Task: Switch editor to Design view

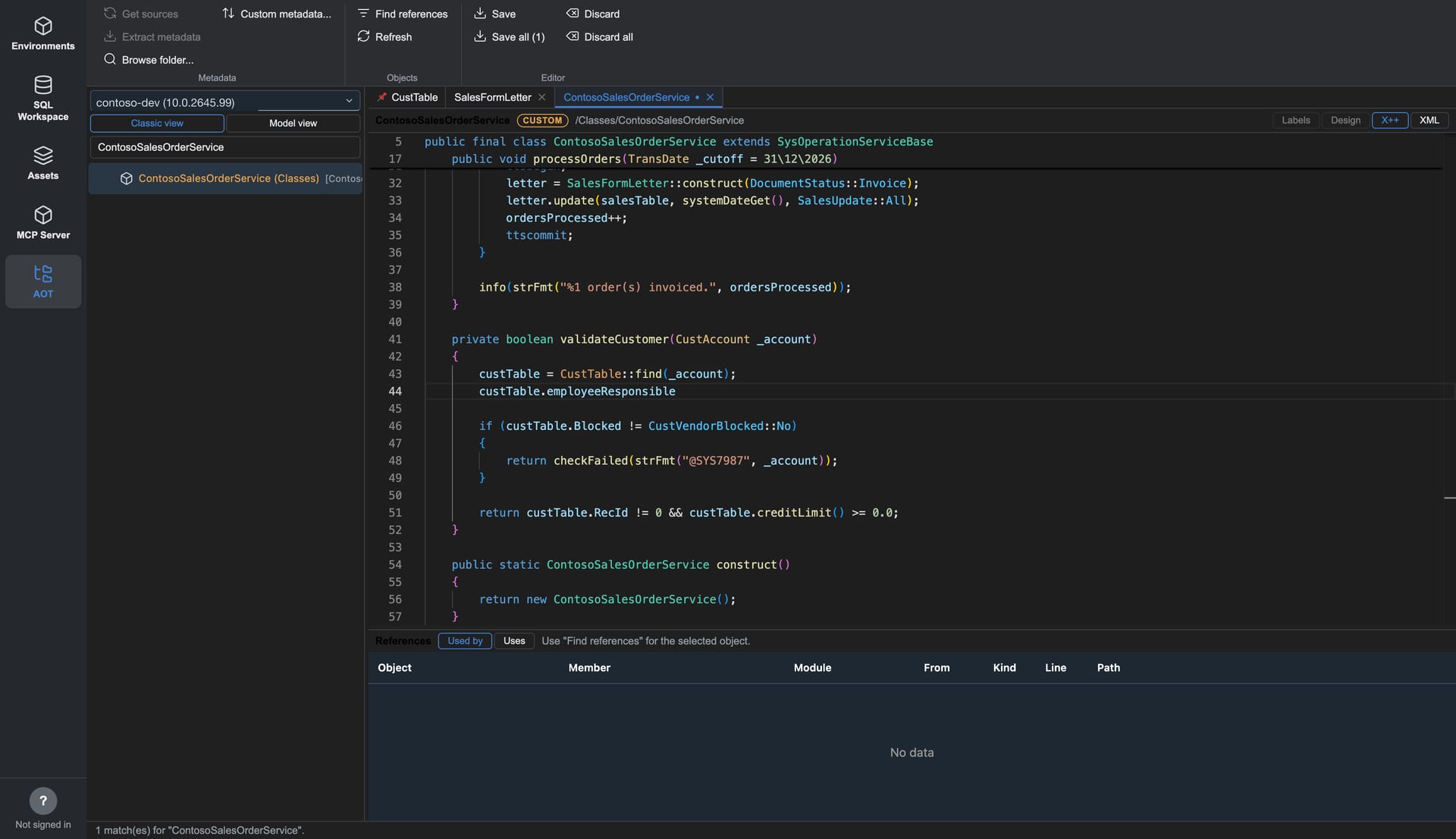Action: (1345, 120)
